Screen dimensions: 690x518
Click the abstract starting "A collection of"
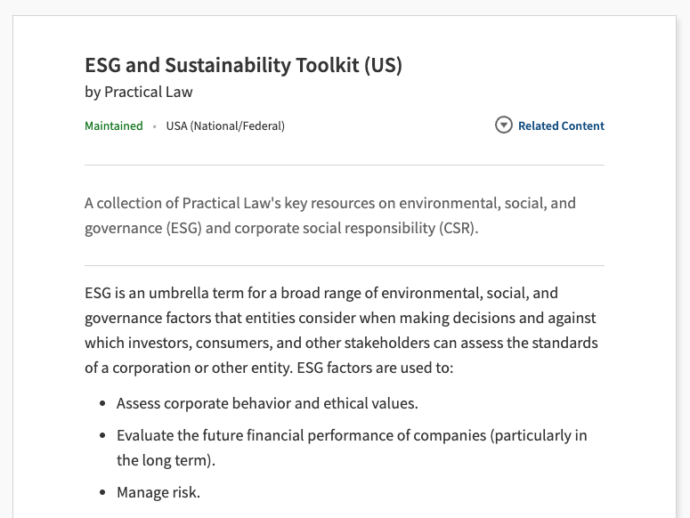(x=330, y=214)
